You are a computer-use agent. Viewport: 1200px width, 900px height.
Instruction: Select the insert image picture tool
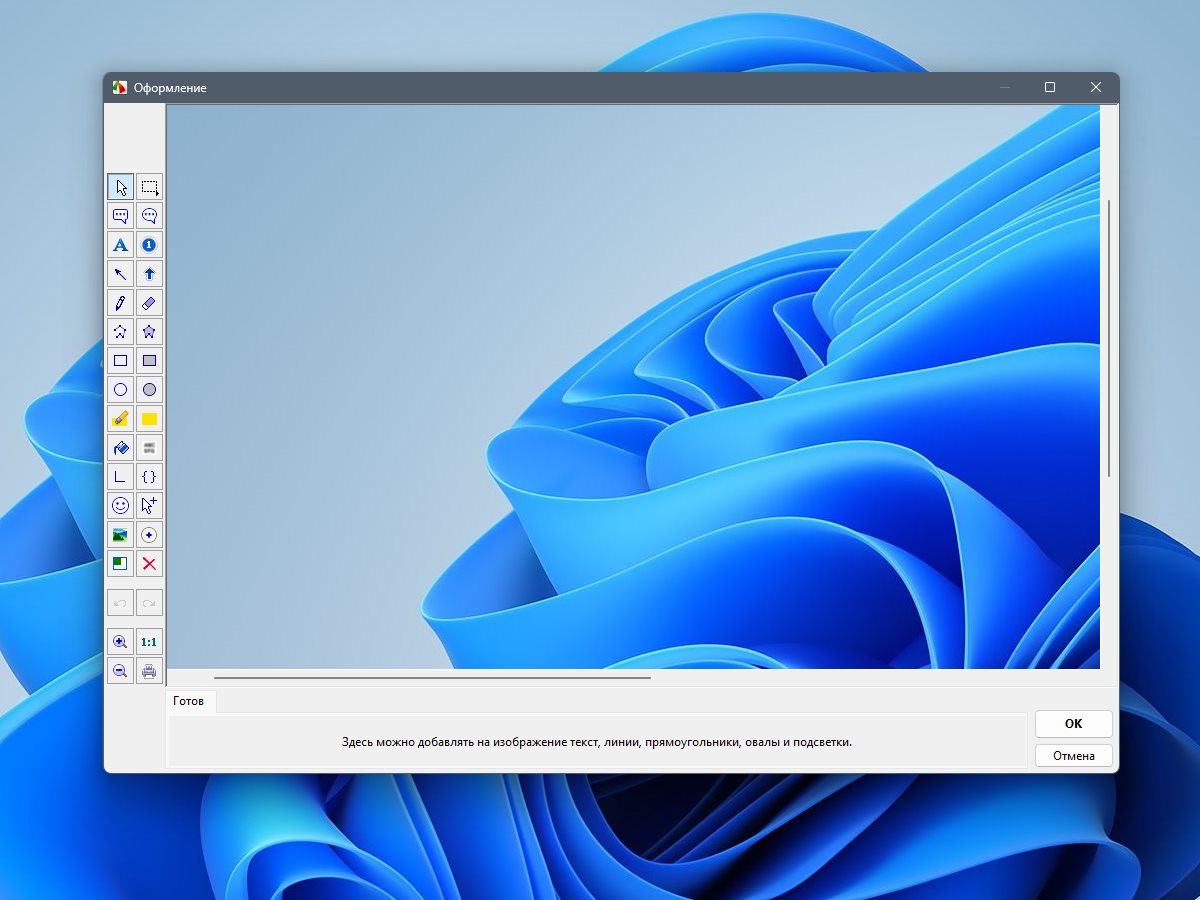coord(120,535)
